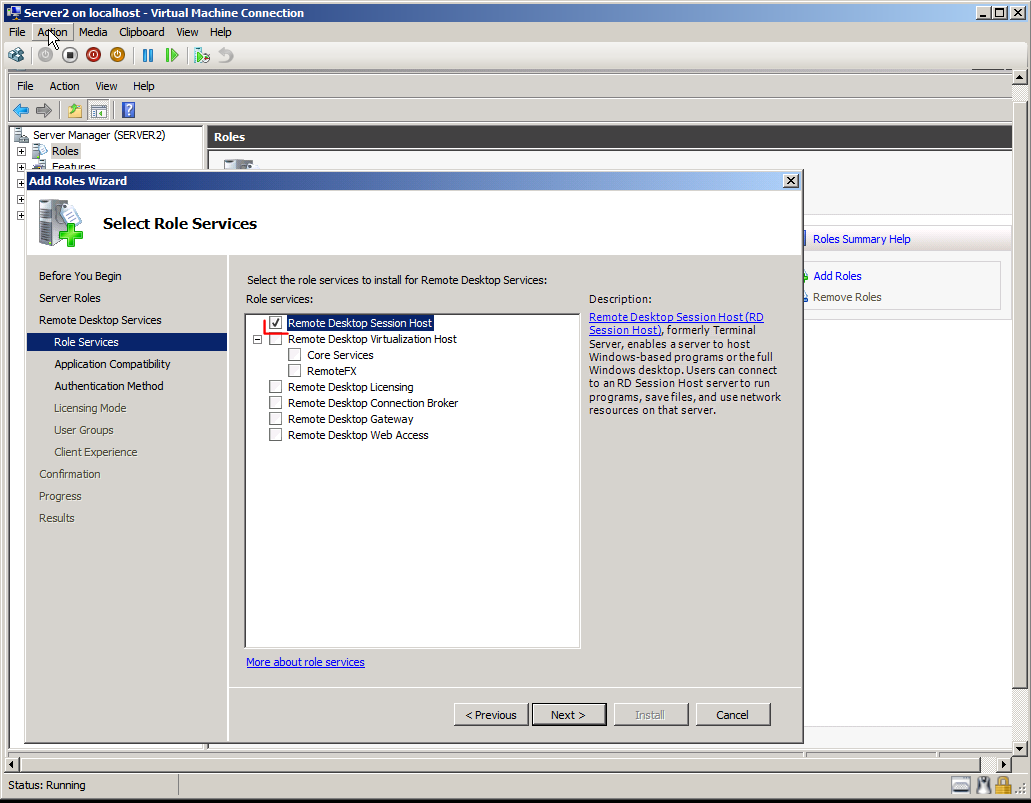Expand the Features tree node
Image resolution: width=1031 pixels, height=803 pixels.
(21, 167)
